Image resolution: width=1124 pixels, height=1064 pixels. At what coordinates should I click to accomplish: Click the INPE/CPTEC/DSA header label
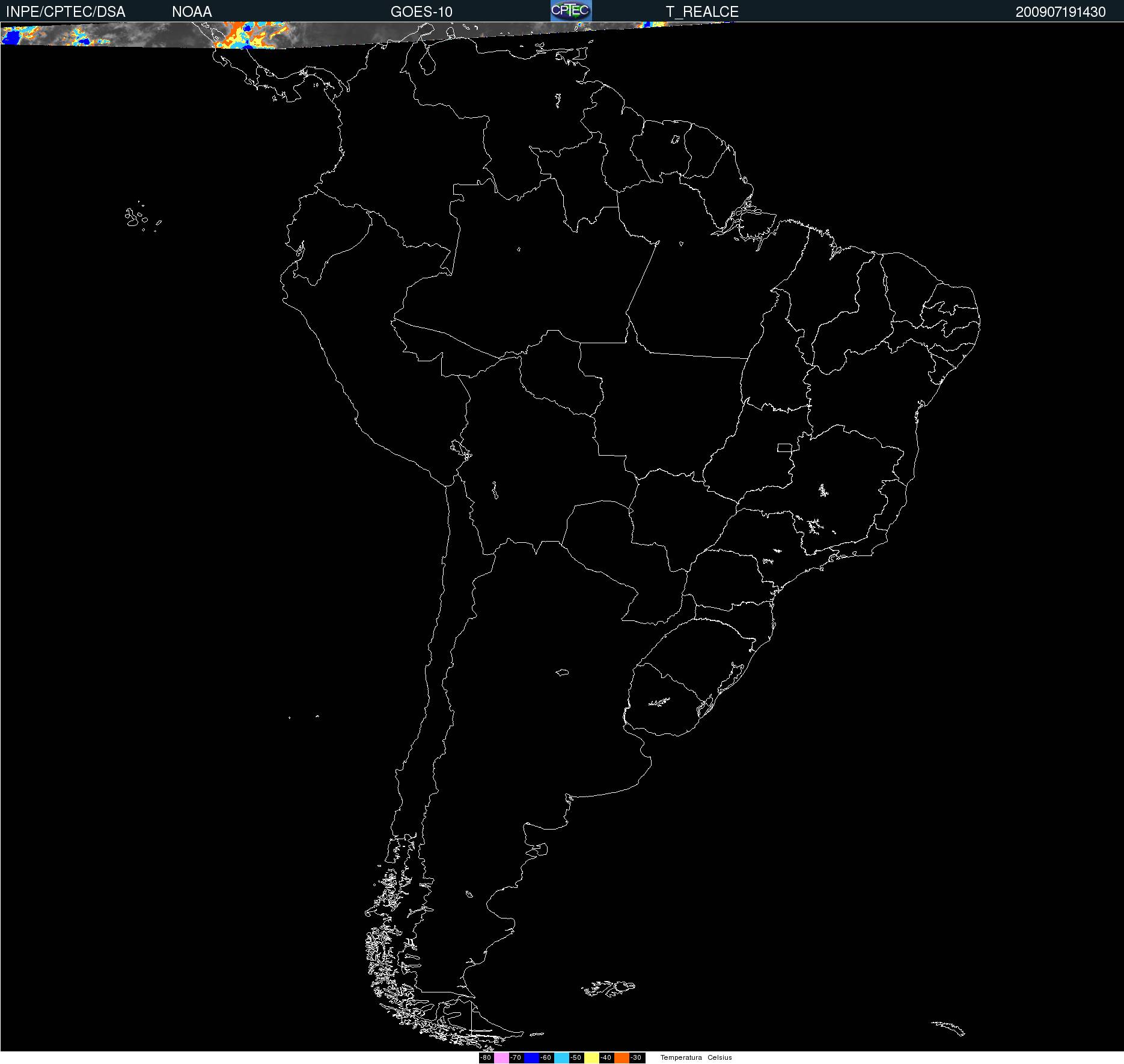tap(66, 12)
